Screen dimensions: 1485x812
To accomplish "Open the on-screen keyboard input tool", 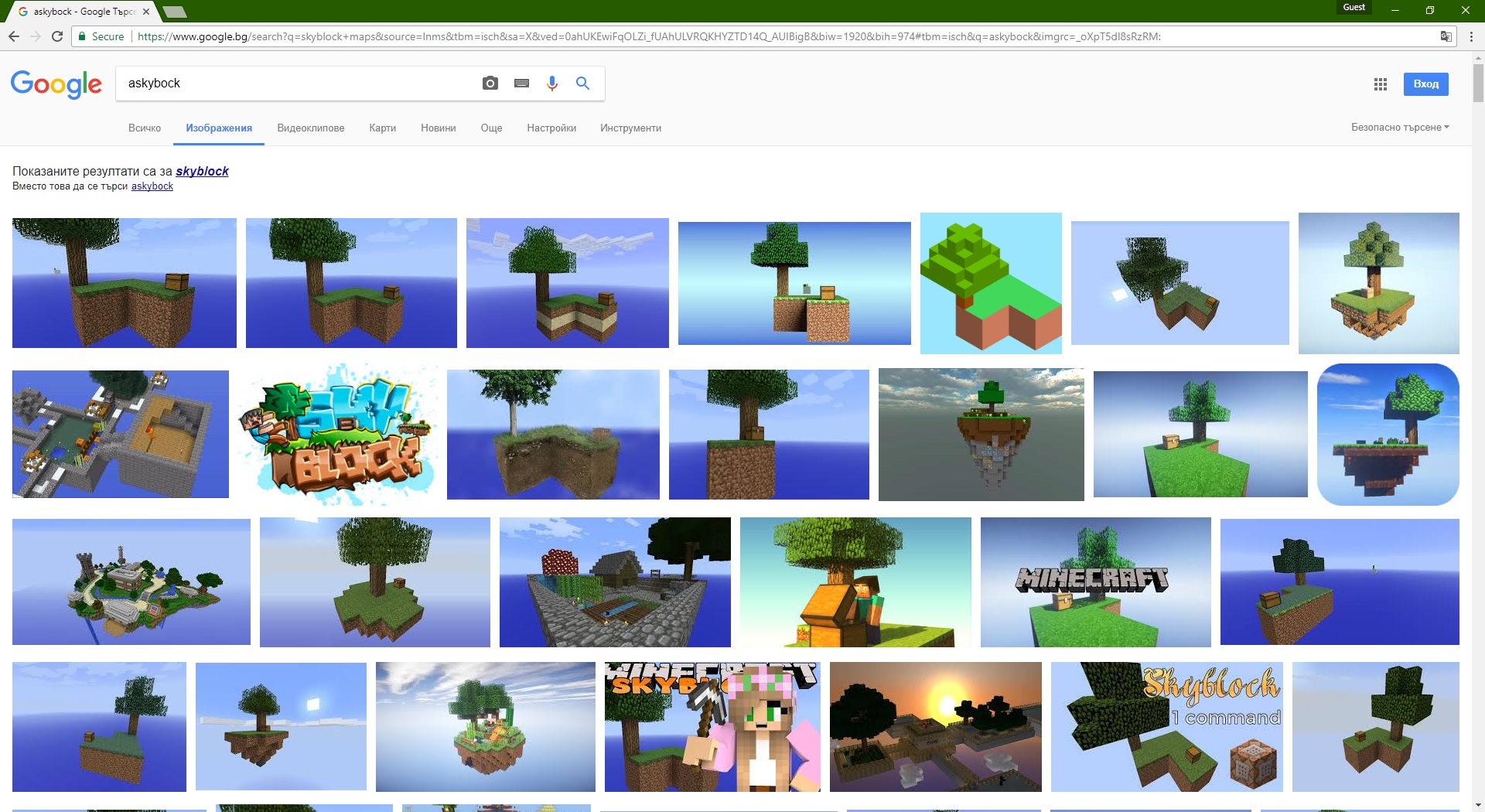I will tap(521, 84).
